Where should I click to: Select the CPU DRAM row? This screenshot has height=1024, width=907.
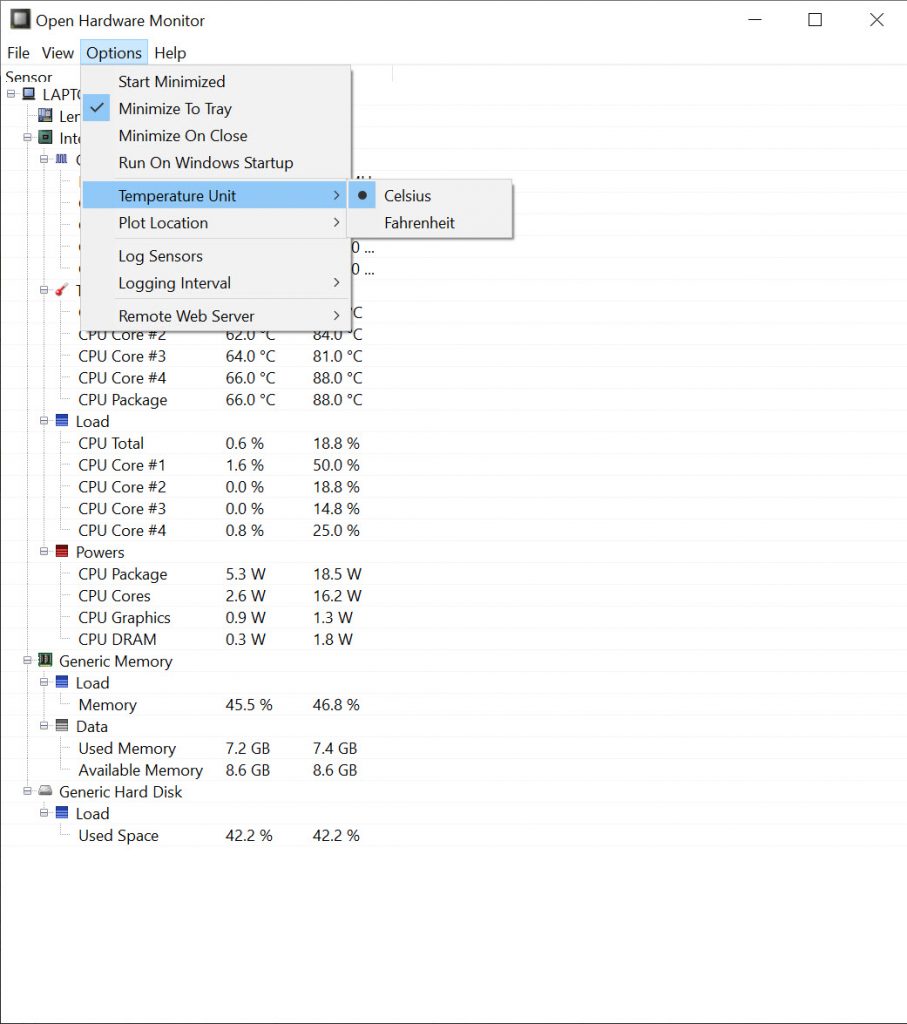click(117, 639)
